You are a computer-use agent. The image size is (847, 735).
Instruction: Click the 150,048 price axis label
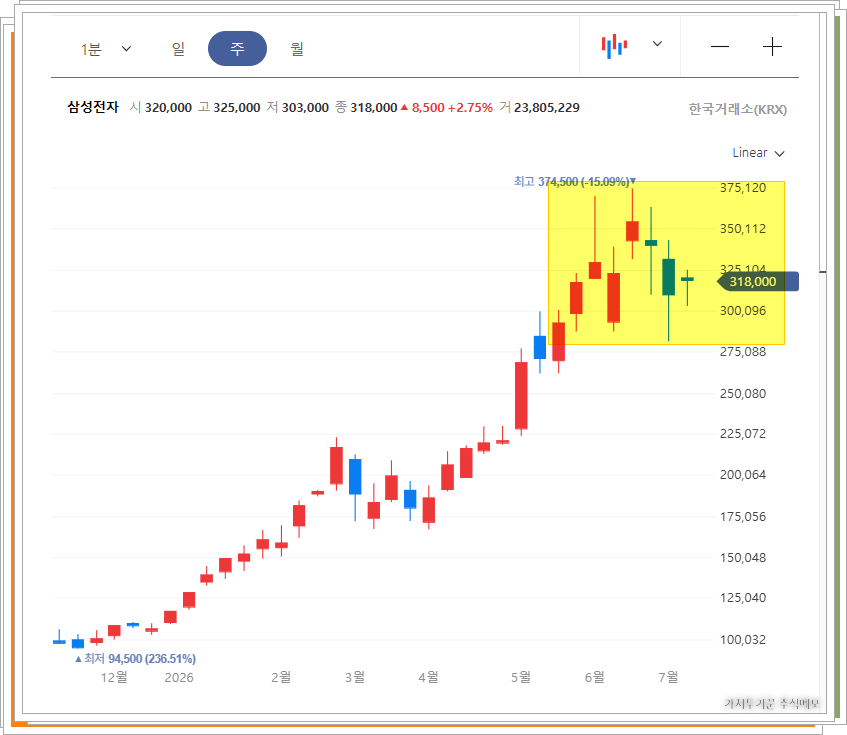[743, 558]
